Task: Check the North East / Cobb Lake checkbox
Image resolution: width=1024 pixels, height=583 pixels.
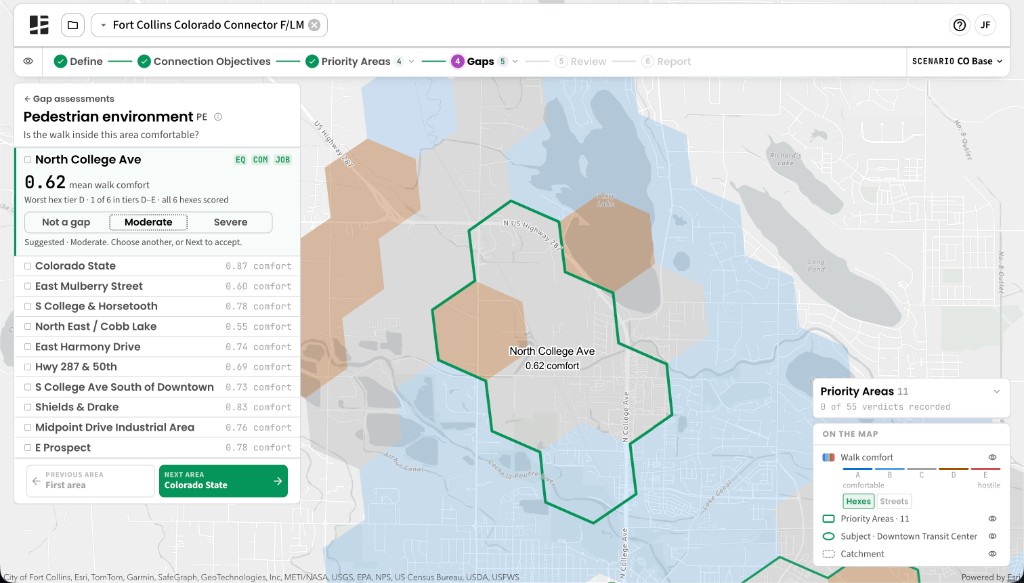Action: point(27,326)
